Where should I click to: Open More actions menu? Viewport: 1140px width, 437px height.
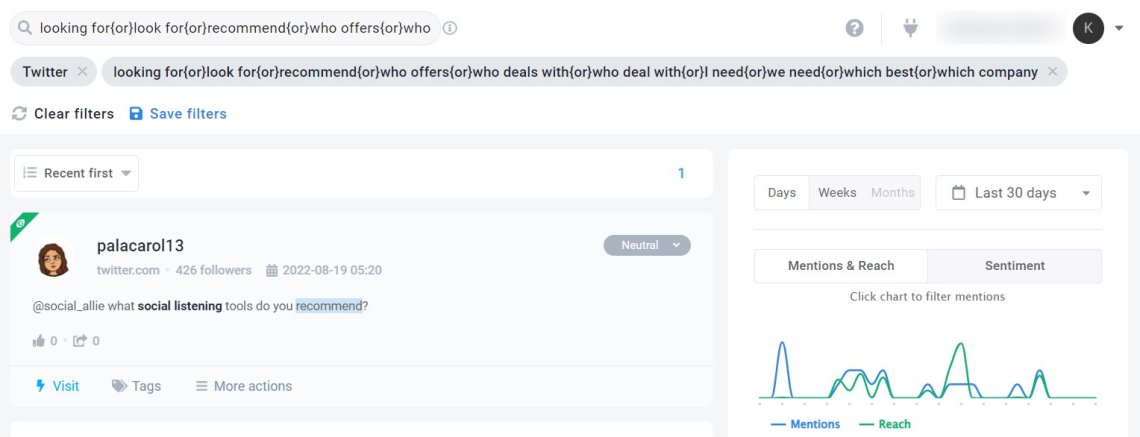click(x=244, y=386)
